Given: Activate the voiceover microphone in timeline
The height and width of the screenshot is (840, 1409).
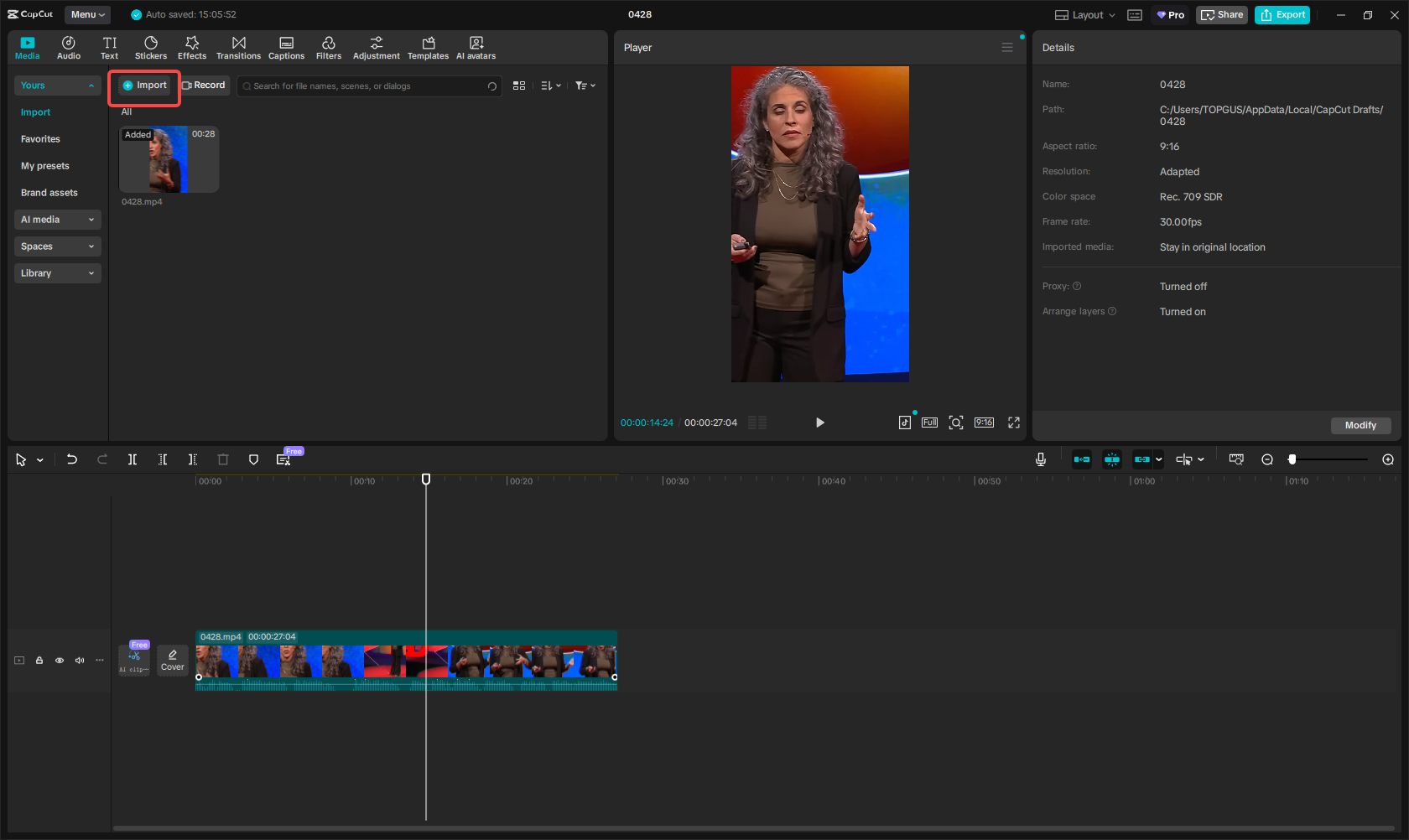Looking at the screenshot, I should (1040, 459).
